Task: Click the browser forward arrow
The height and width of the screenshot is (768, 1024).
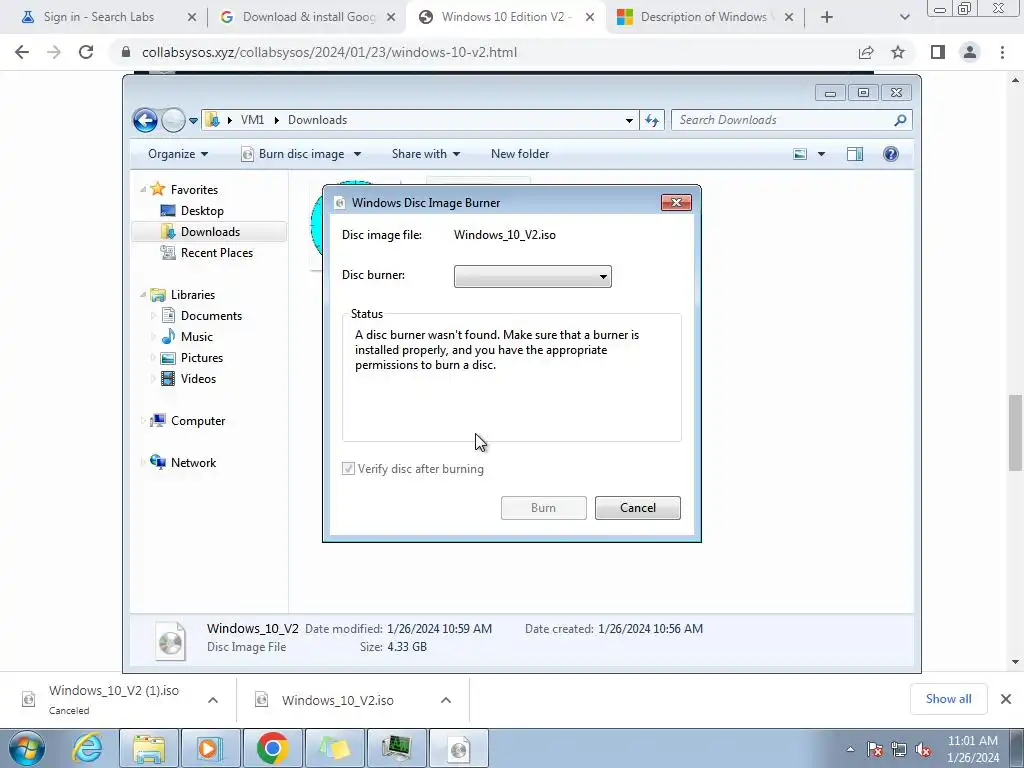Action: point(54,52)
